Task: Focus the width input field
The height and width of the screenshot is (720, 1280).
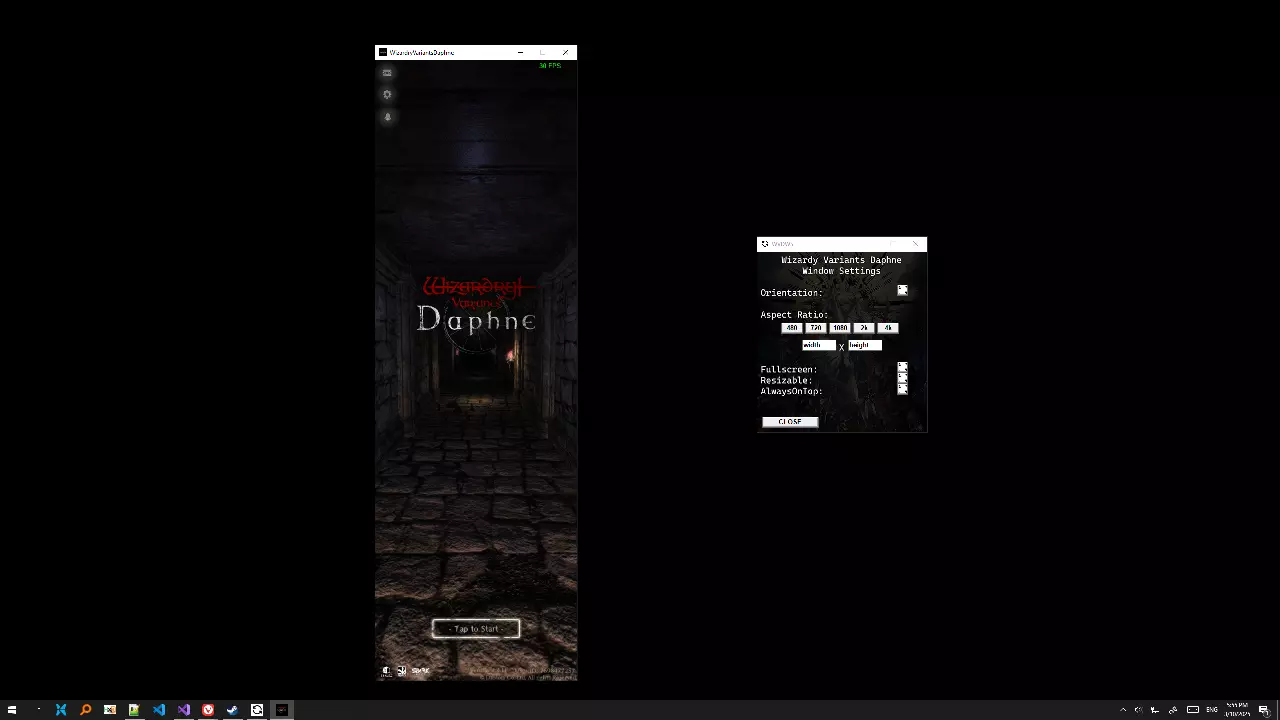Action: point(818,345)
